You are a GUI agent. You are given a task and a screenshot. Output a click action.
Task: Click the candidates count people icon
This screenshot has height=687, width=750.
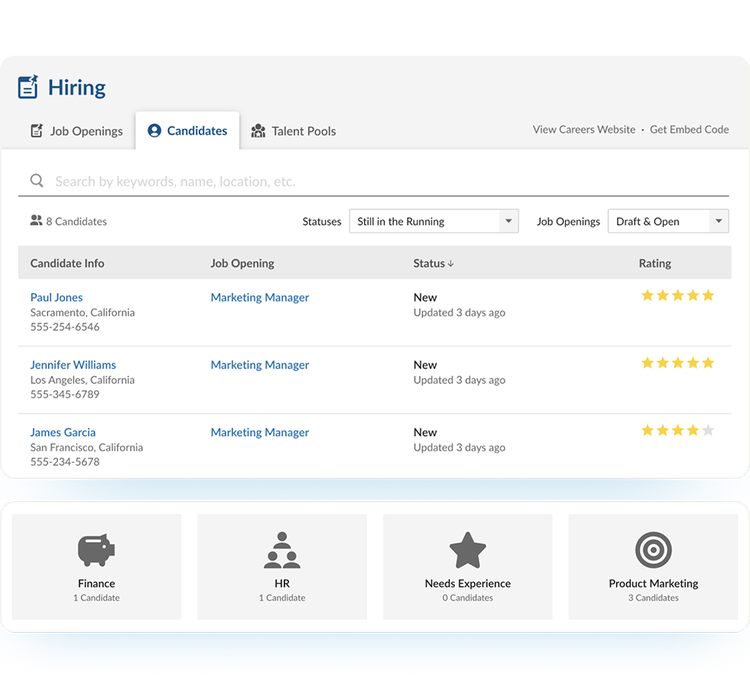coord(37,221)
